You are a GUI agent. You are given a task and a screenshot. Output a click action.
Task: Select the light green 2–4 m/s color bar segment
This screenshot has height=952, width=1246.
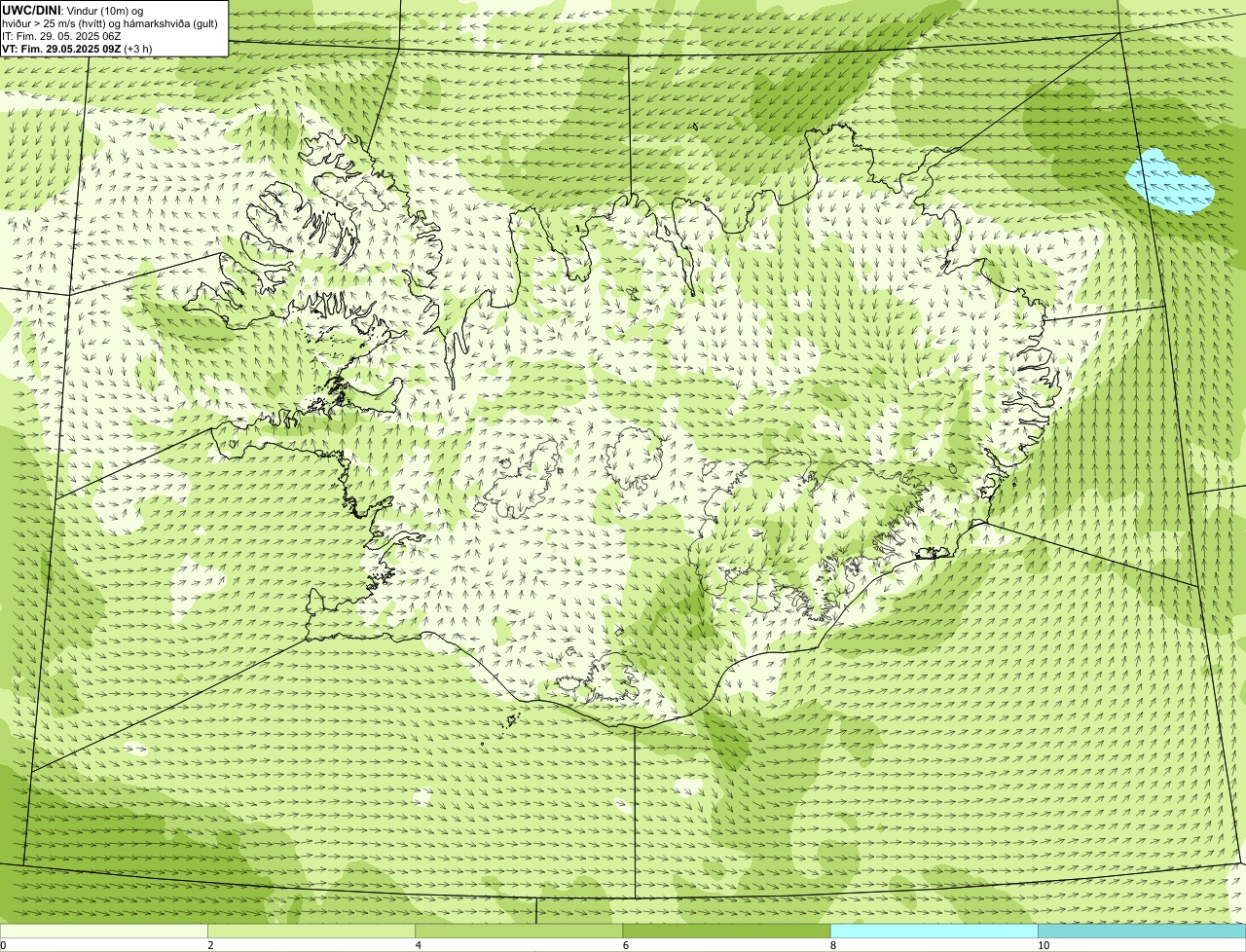click(311, 932)
